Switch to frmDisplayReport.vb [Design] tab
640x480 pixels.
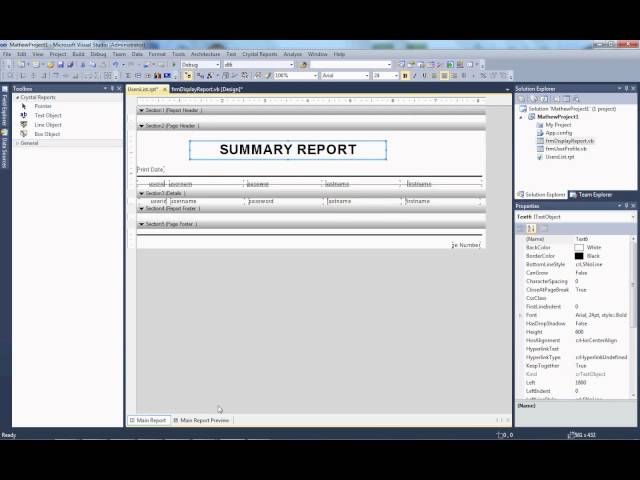[x=207, y=89]
